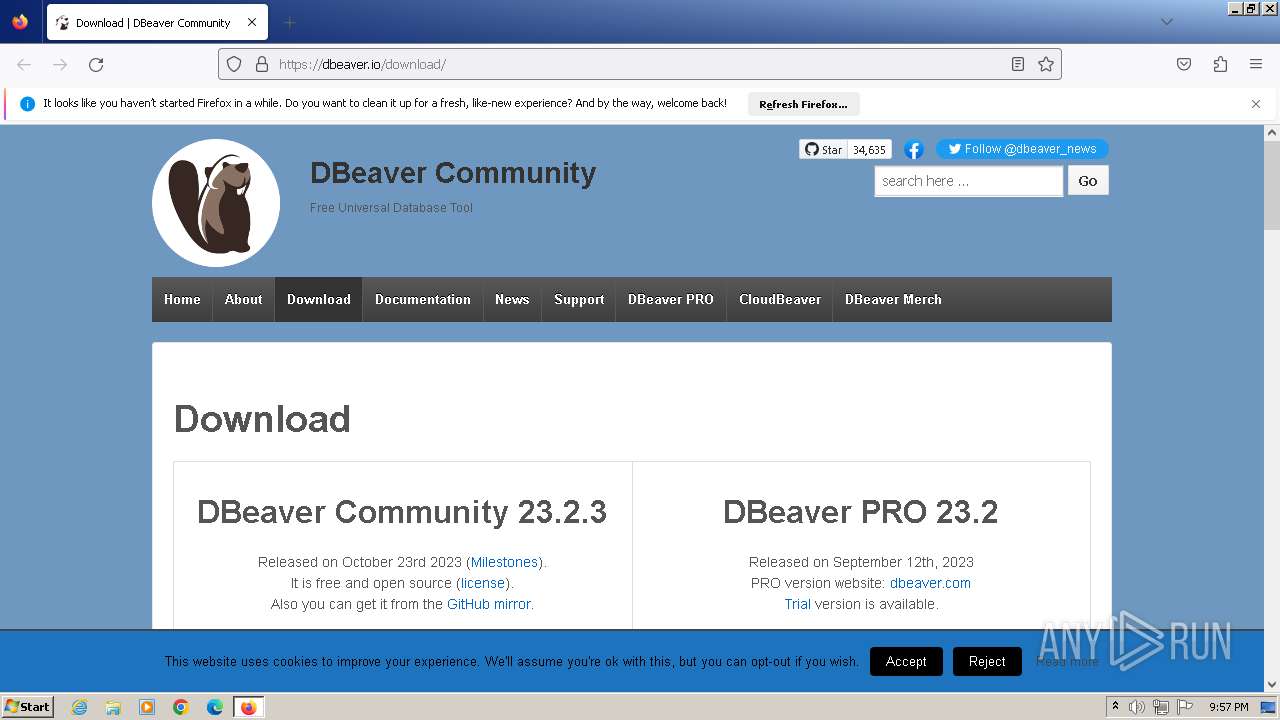Open the Trial version link
Image resolution: width=1280 pixels, height=720 pixels.
pyautogui.click(x=797, y=604)
